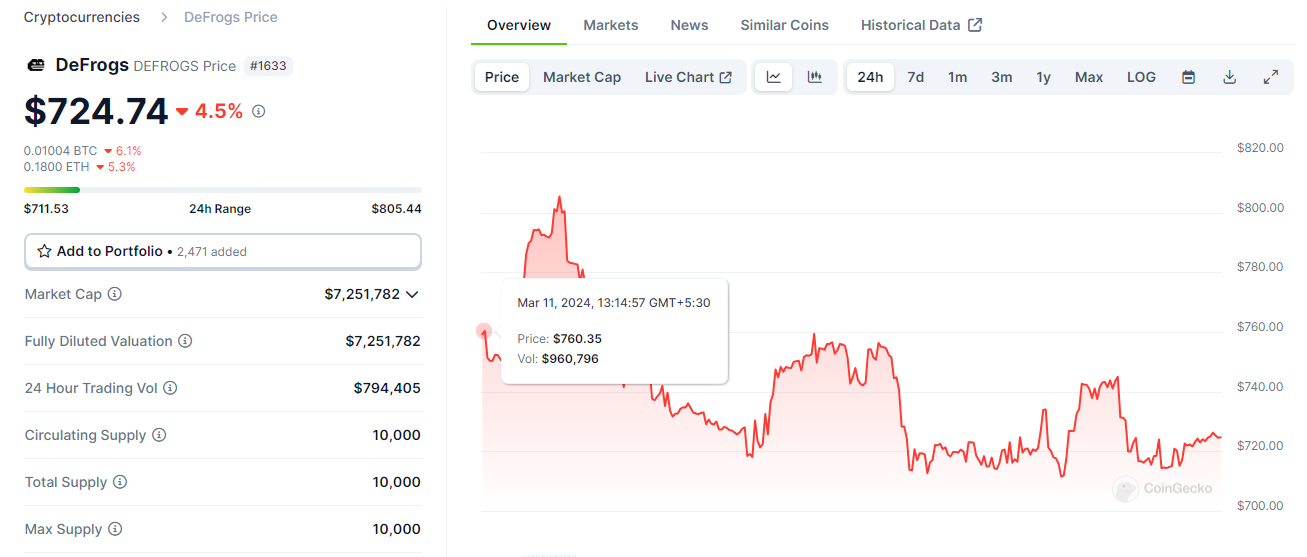This screenshot has height=557, width=1307.
Task: Click the $800.00 y-axis label
Action: (x=1260, y=207)
